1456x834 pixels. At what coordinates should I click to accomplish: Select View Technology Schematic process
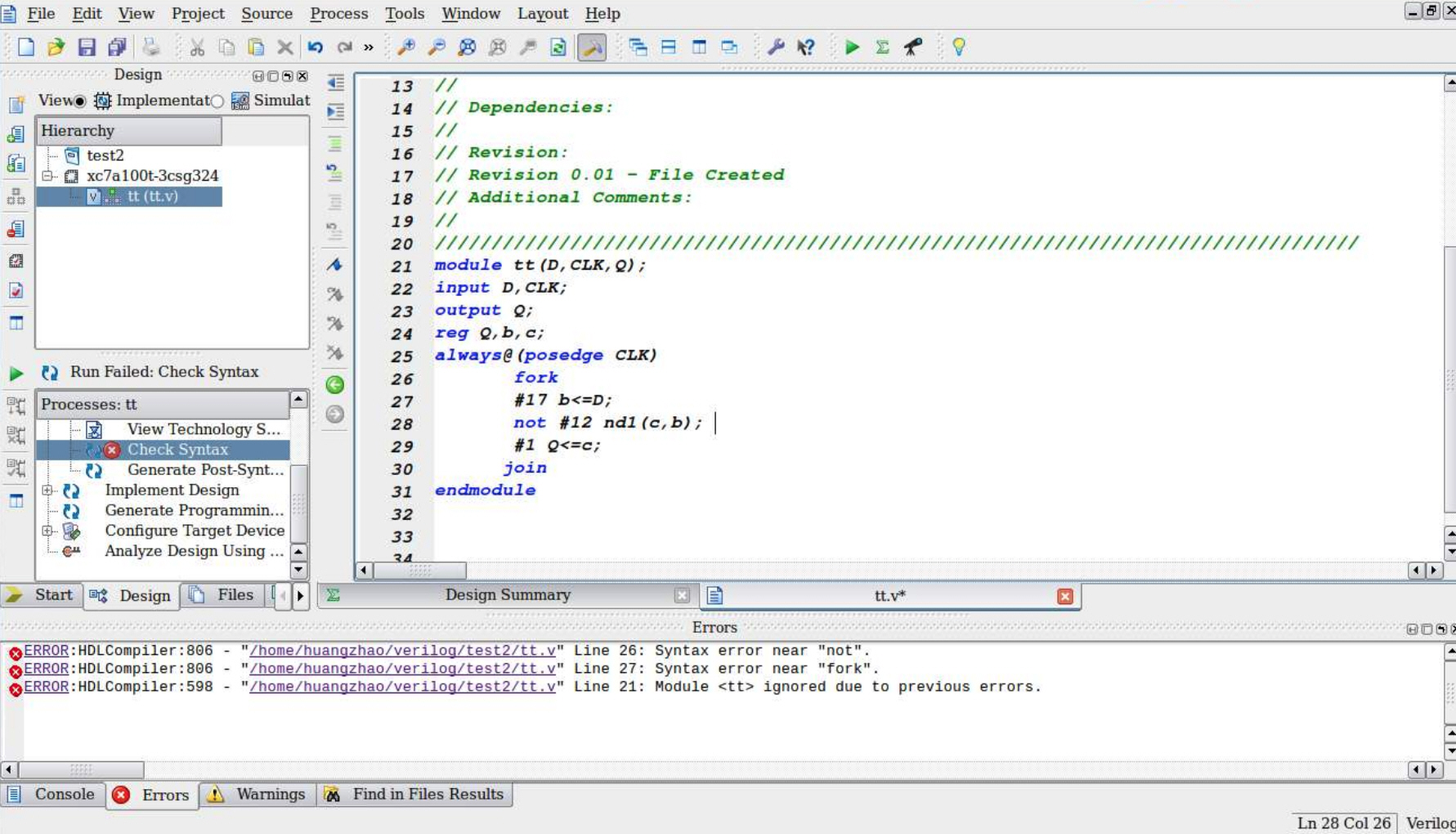click(x=204, y=429)
